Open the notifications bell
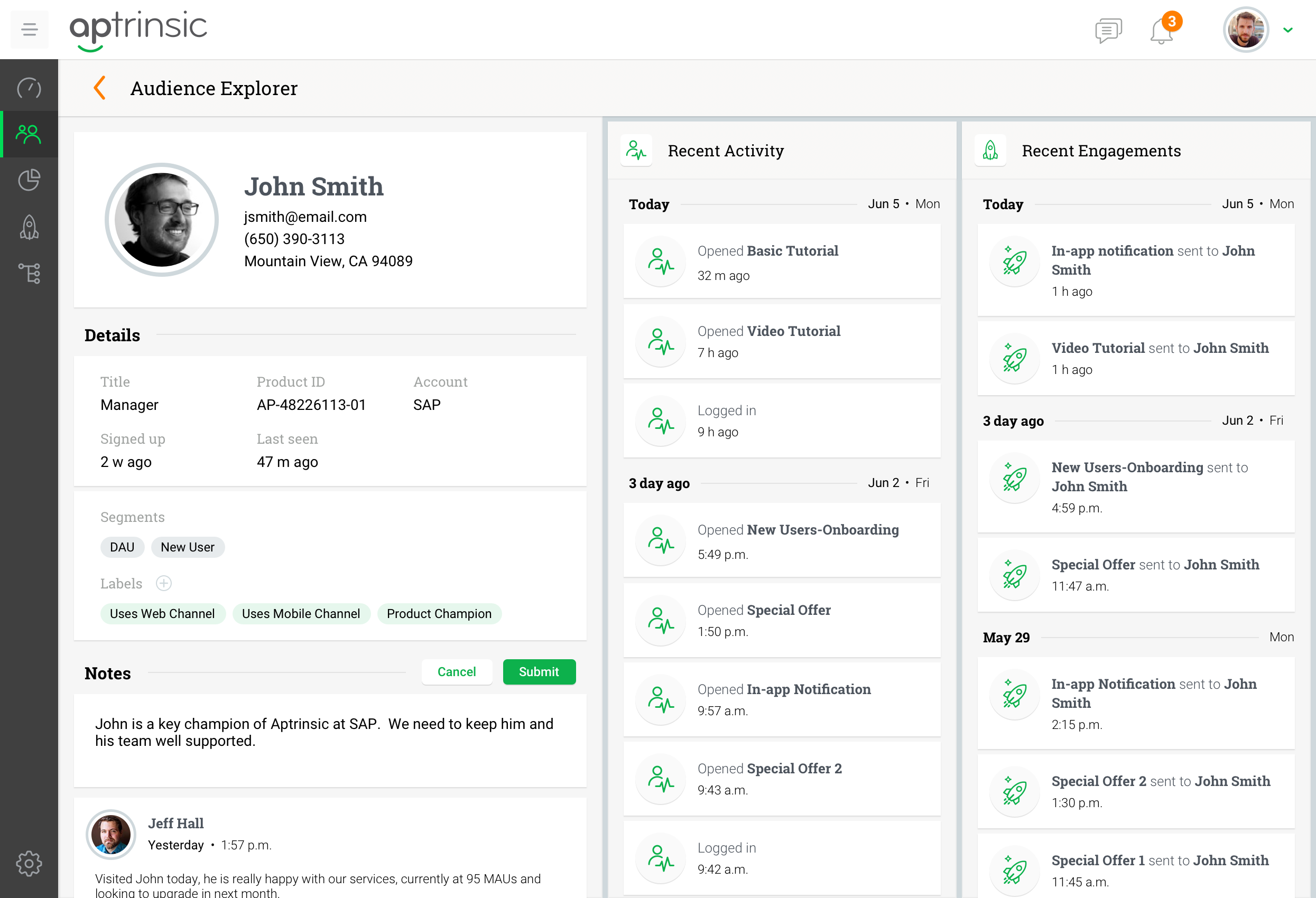Screen dimensions: 1316x898 (x=1161, y=31)
